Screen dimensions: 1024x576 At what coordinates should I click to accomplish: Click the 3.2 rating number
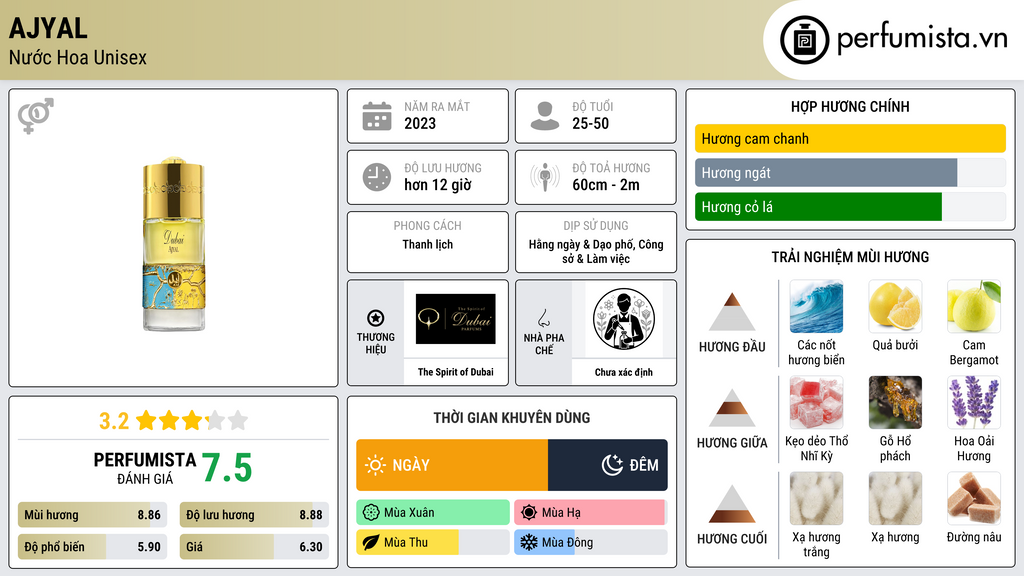(114, 421)
